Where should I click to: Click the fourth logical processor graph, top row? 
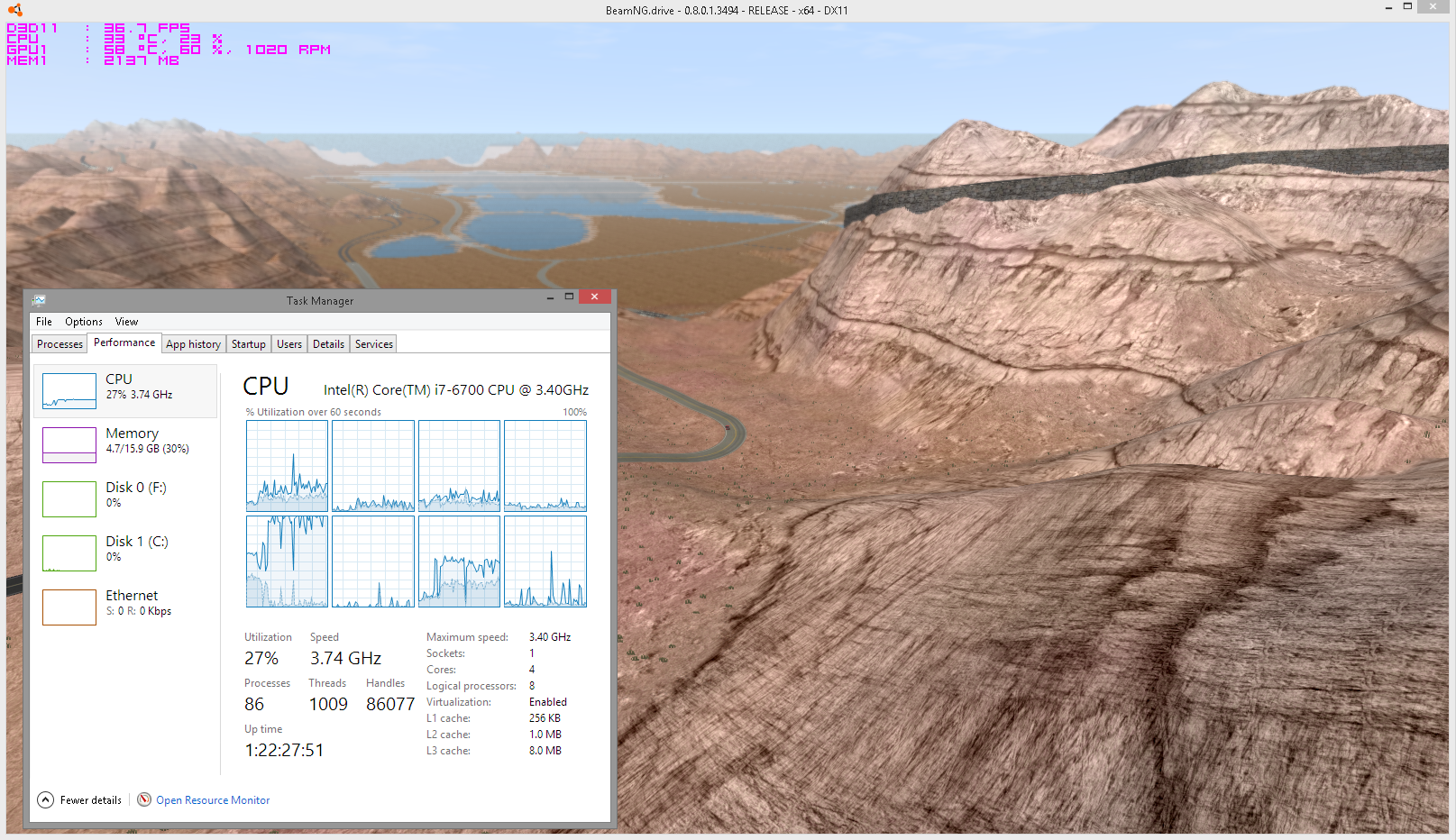(x=545, y=466)
